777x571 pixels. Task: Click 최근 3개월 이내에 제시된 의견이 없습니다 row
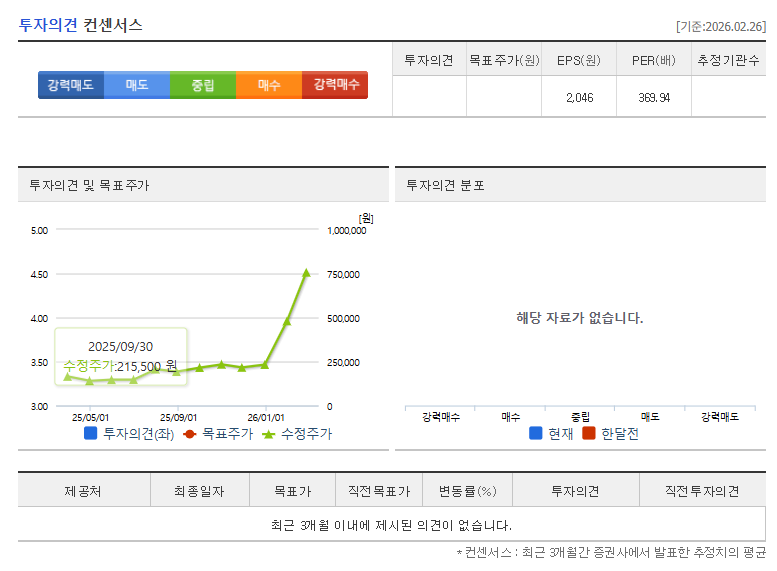[x=391, y=524]
